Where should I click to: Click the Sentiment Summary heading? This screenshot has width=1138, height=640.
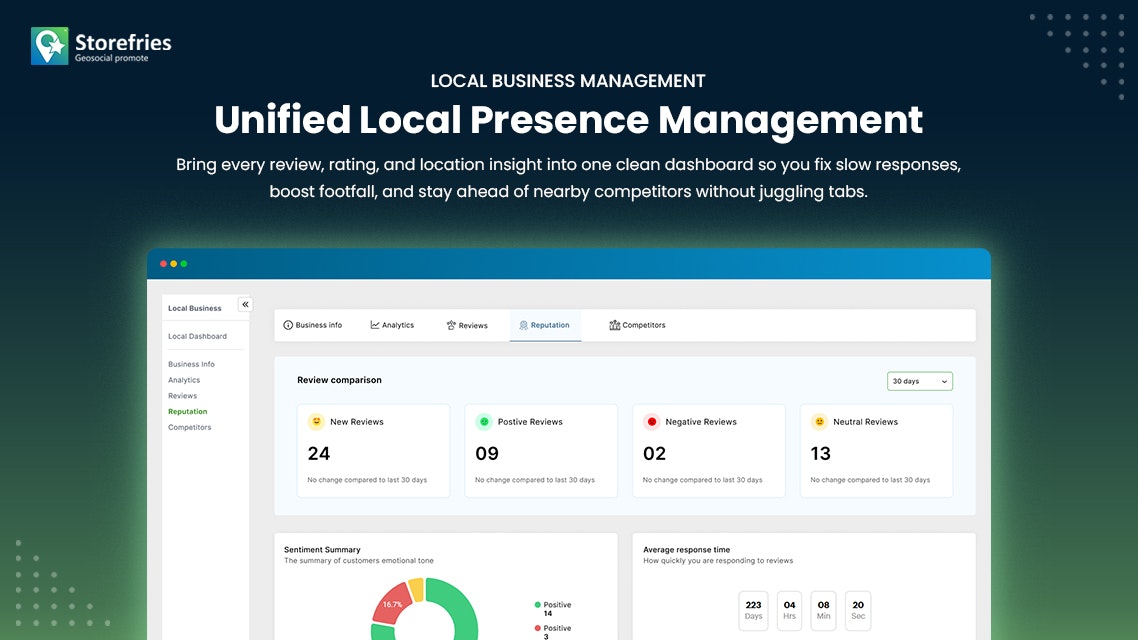click(322, 549)
